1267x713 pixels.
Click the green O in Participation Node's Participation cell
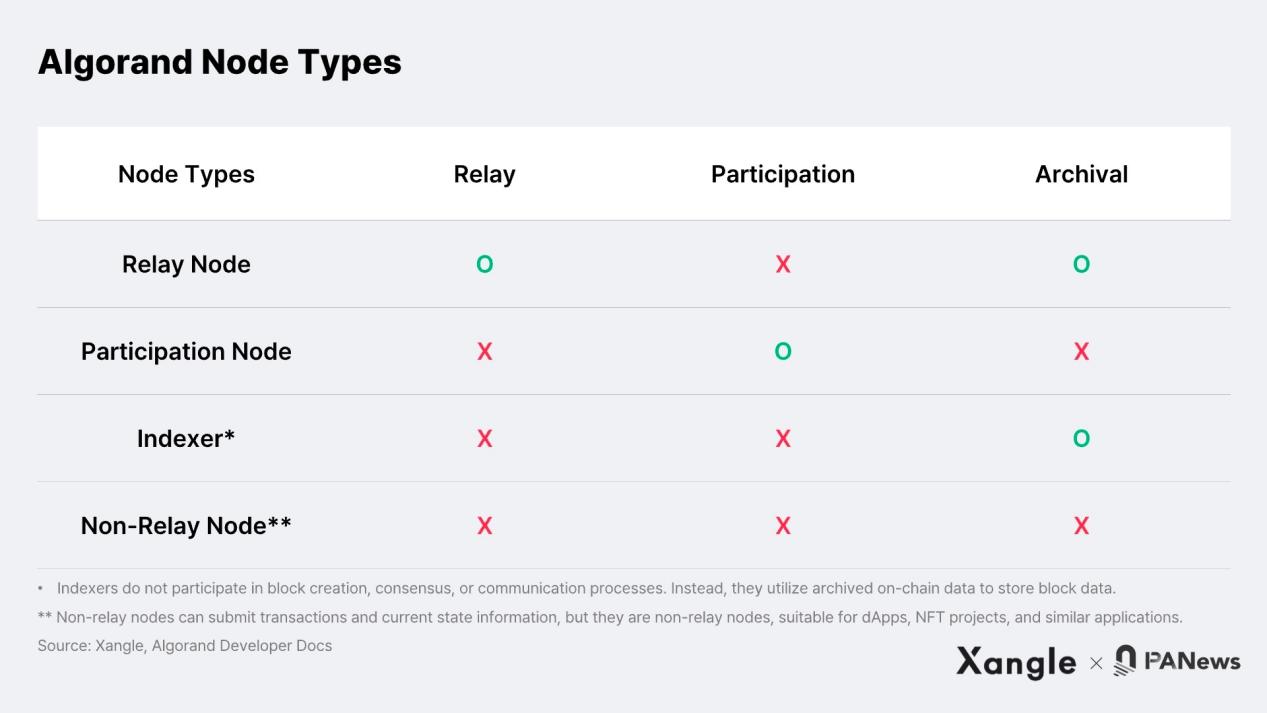(x=783, y=351)
